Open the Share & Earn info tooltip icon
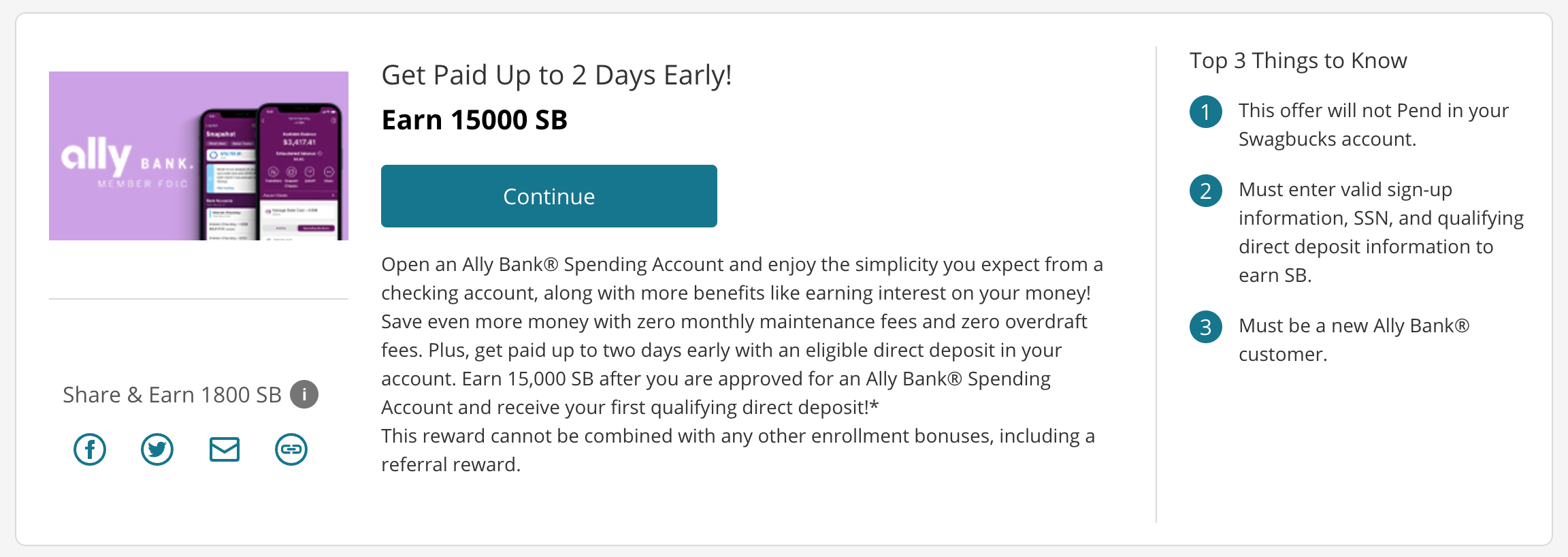Screen dimensions: 1568x557 (304, 394)
